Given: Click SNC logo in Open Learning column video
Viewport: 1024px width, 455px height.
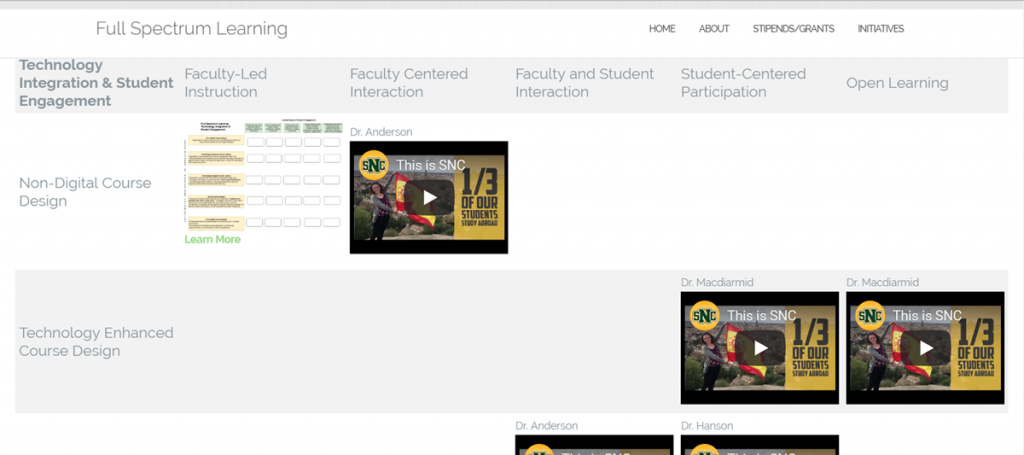Looking at the screenshot, I should pyautogui.click(x=870, y=316).
